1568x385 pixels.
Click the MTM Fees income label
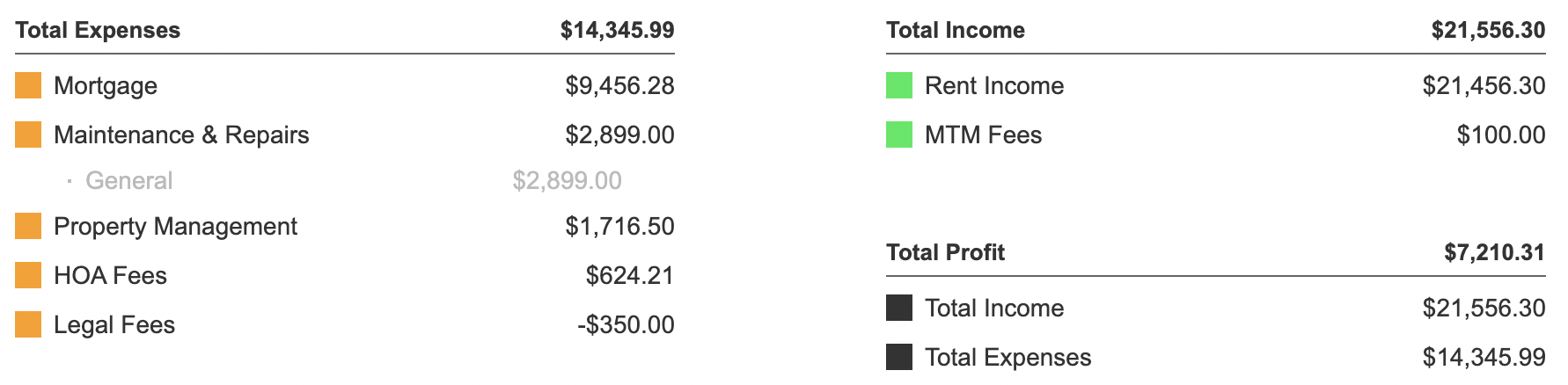point(983,134)
